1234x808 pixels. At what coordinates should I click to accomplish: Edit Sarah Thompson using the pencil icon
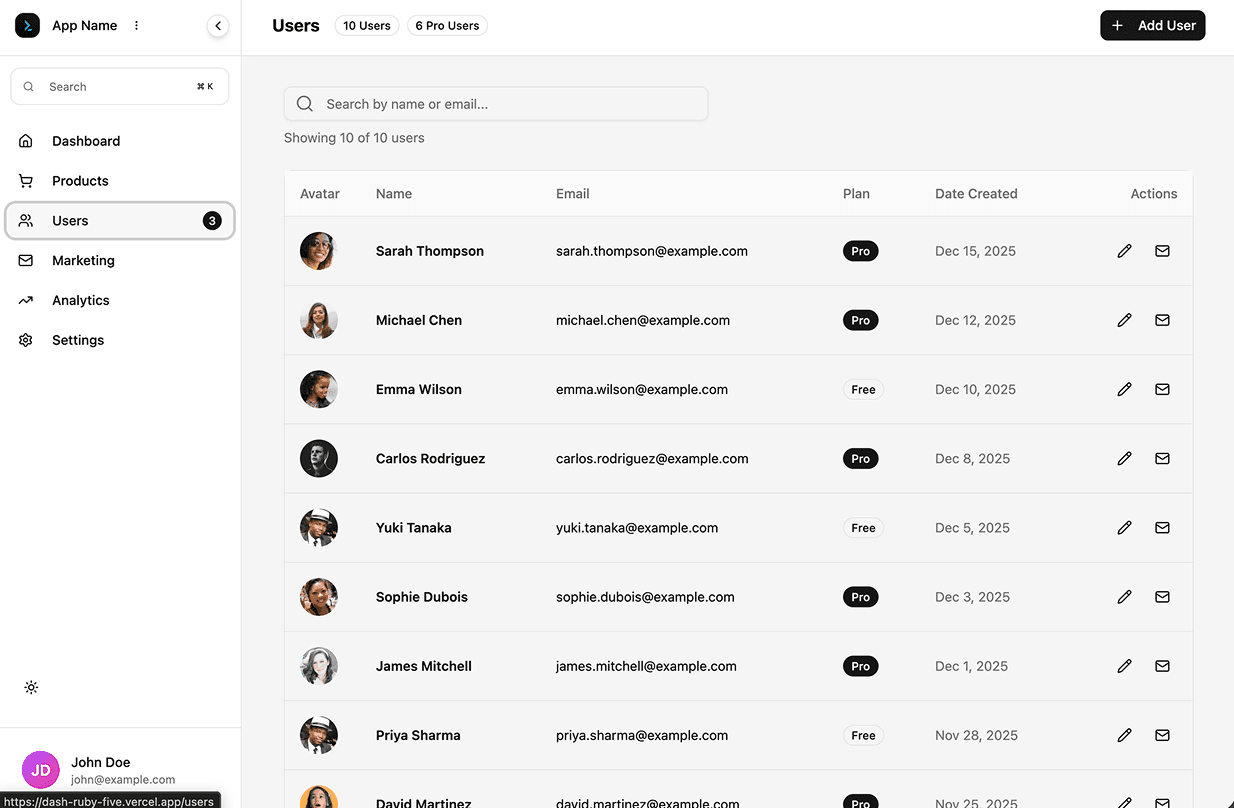1124,251
